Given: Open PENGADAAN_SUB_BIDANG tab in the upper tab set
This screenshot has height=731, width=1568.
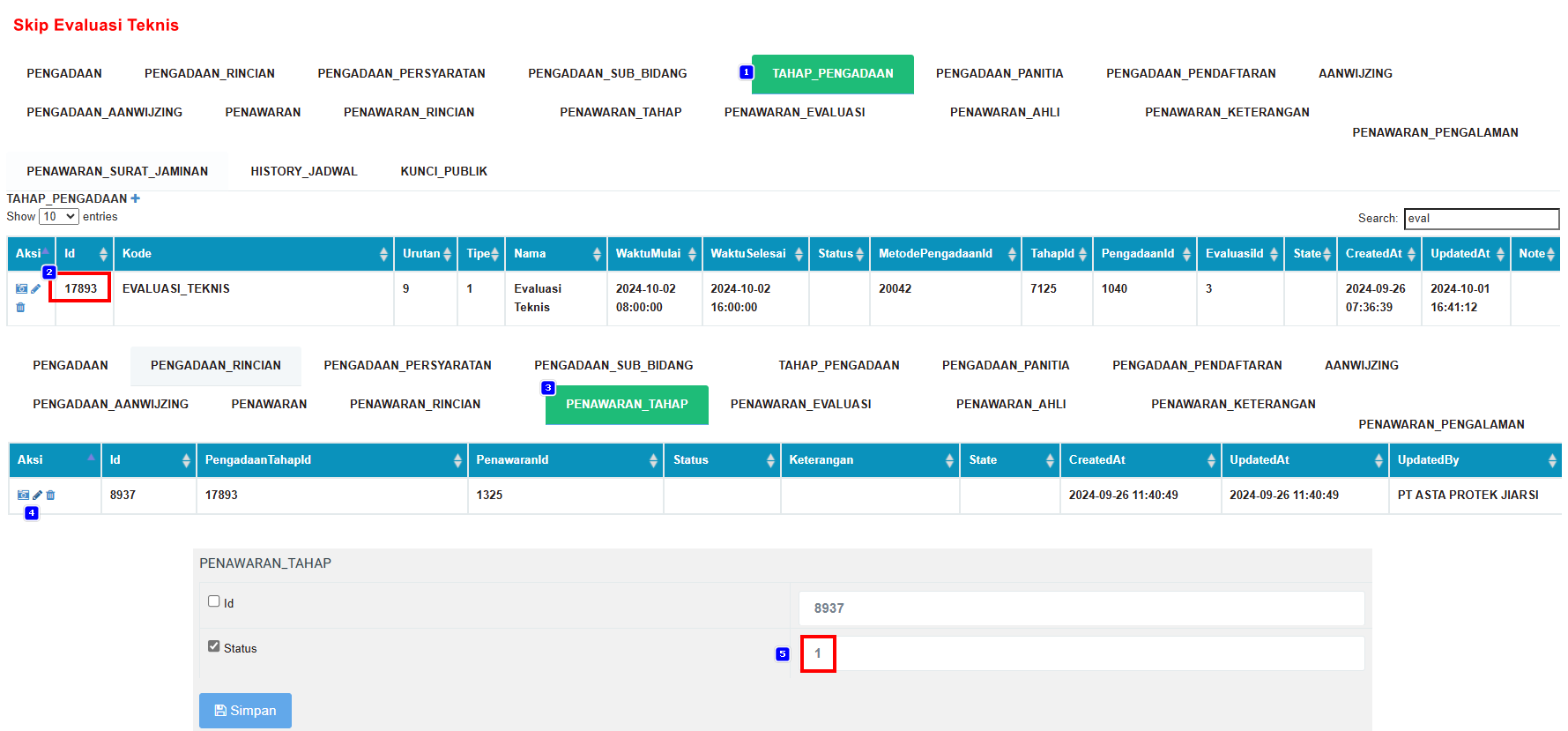Looking at the screenshot, I should pos(607,74).
